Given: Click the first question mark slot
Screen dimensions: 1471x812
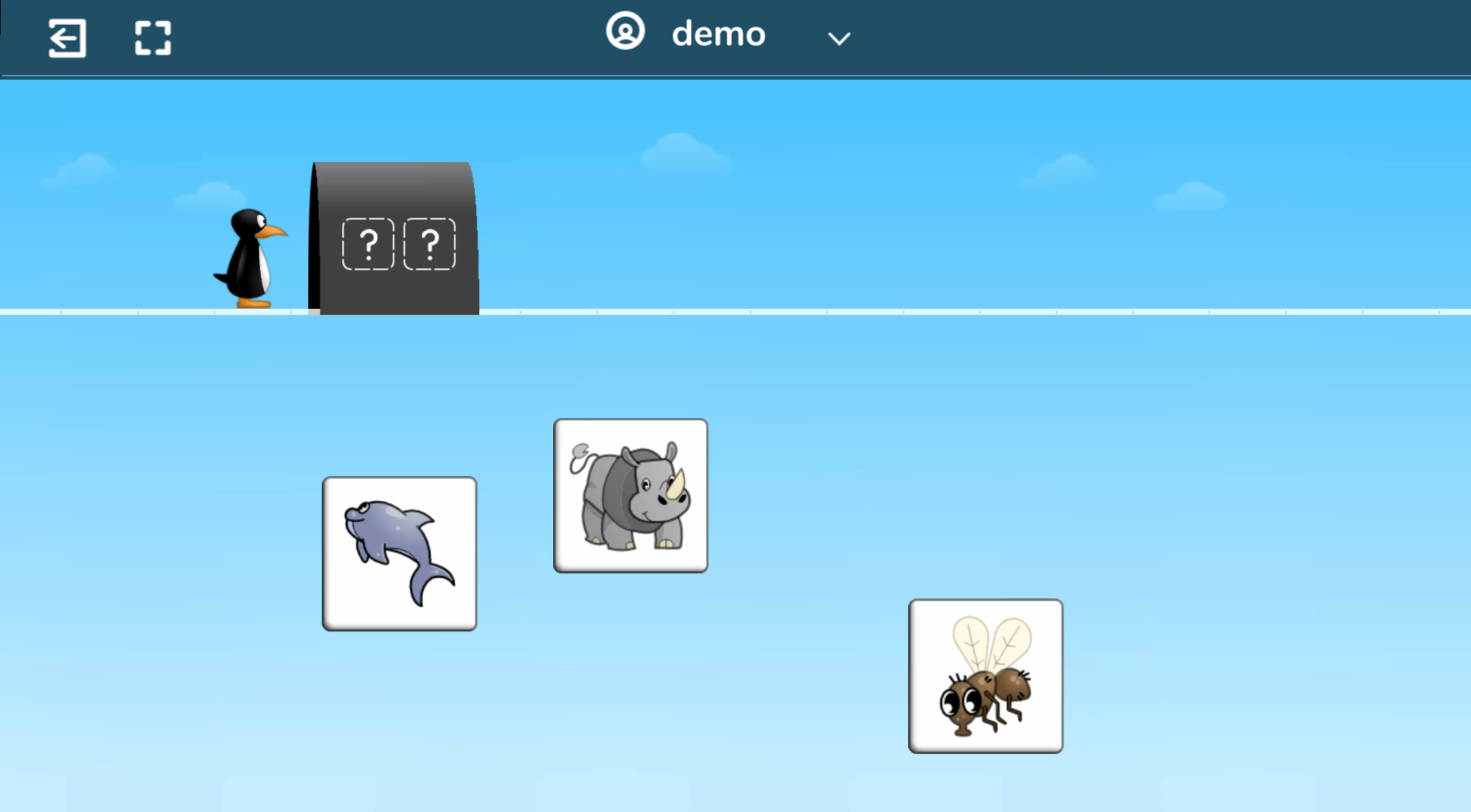Looking at the screenshot, I should pyautogui.click(x=368, y=244).
